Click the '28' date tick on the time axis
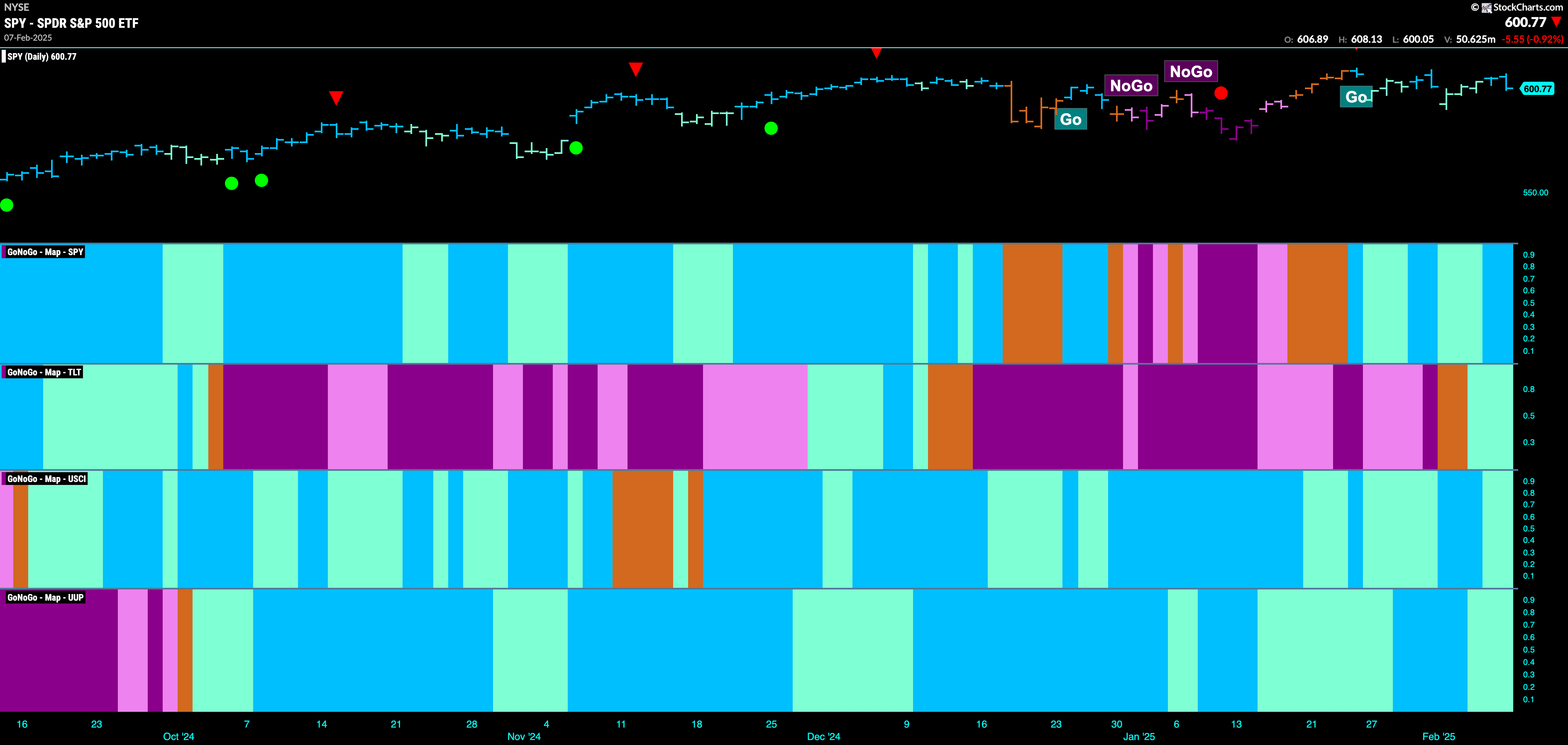 [x=472, y=724]
